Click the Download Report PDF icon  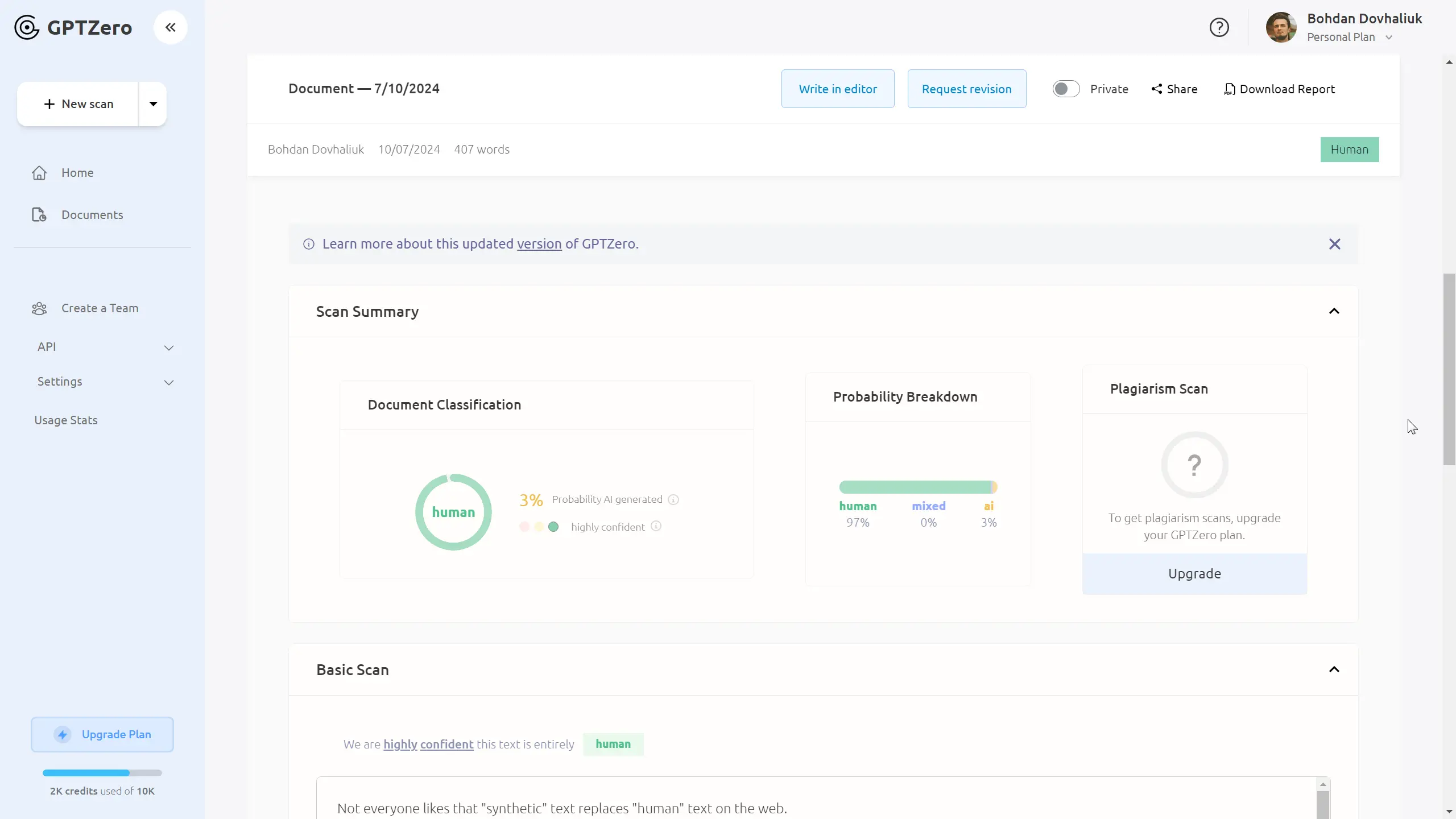pos(1230,89)
